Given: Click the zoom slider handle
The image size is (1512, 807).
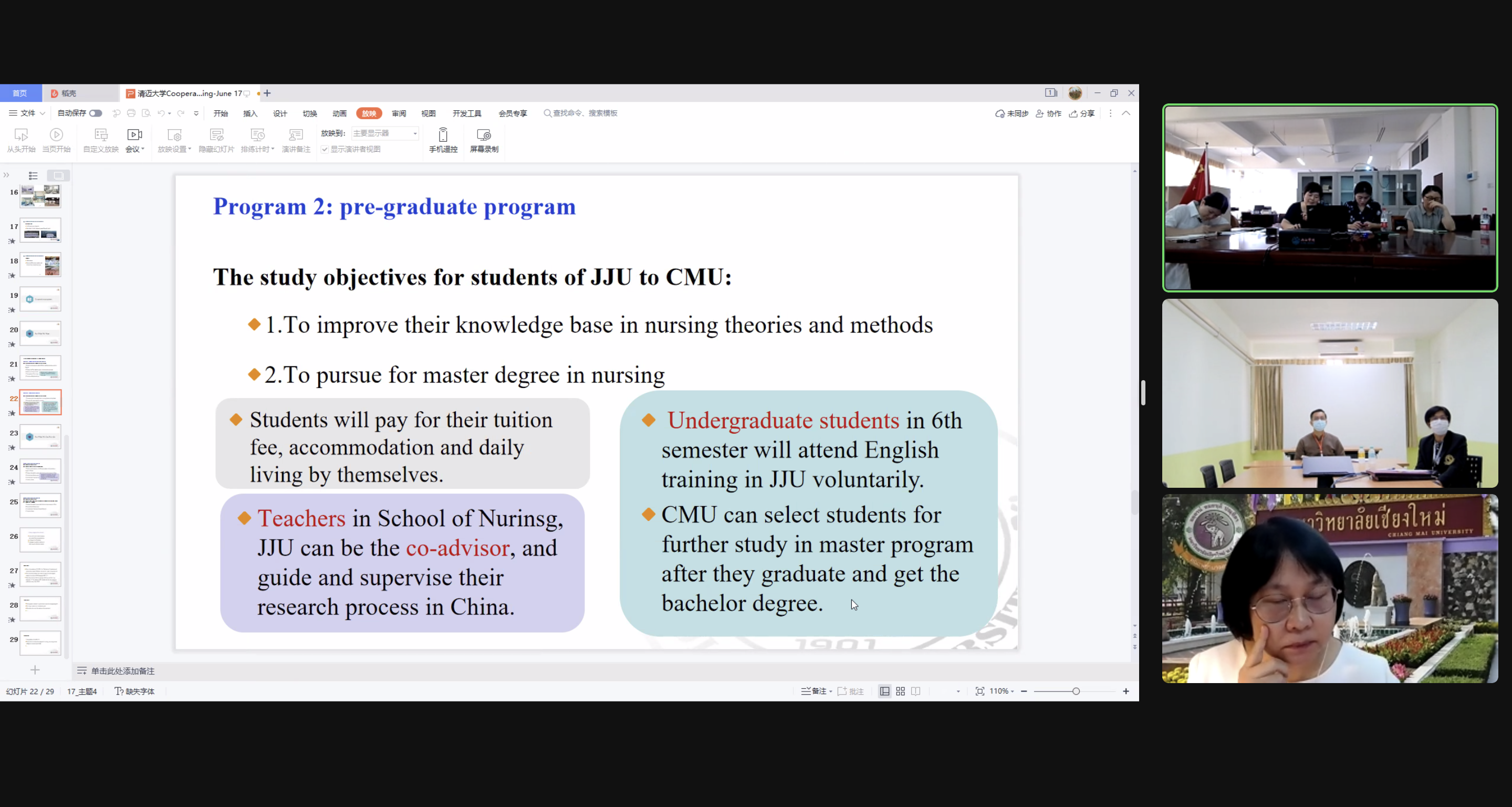Looking at the screenshot, I should tap(1076, 691).
